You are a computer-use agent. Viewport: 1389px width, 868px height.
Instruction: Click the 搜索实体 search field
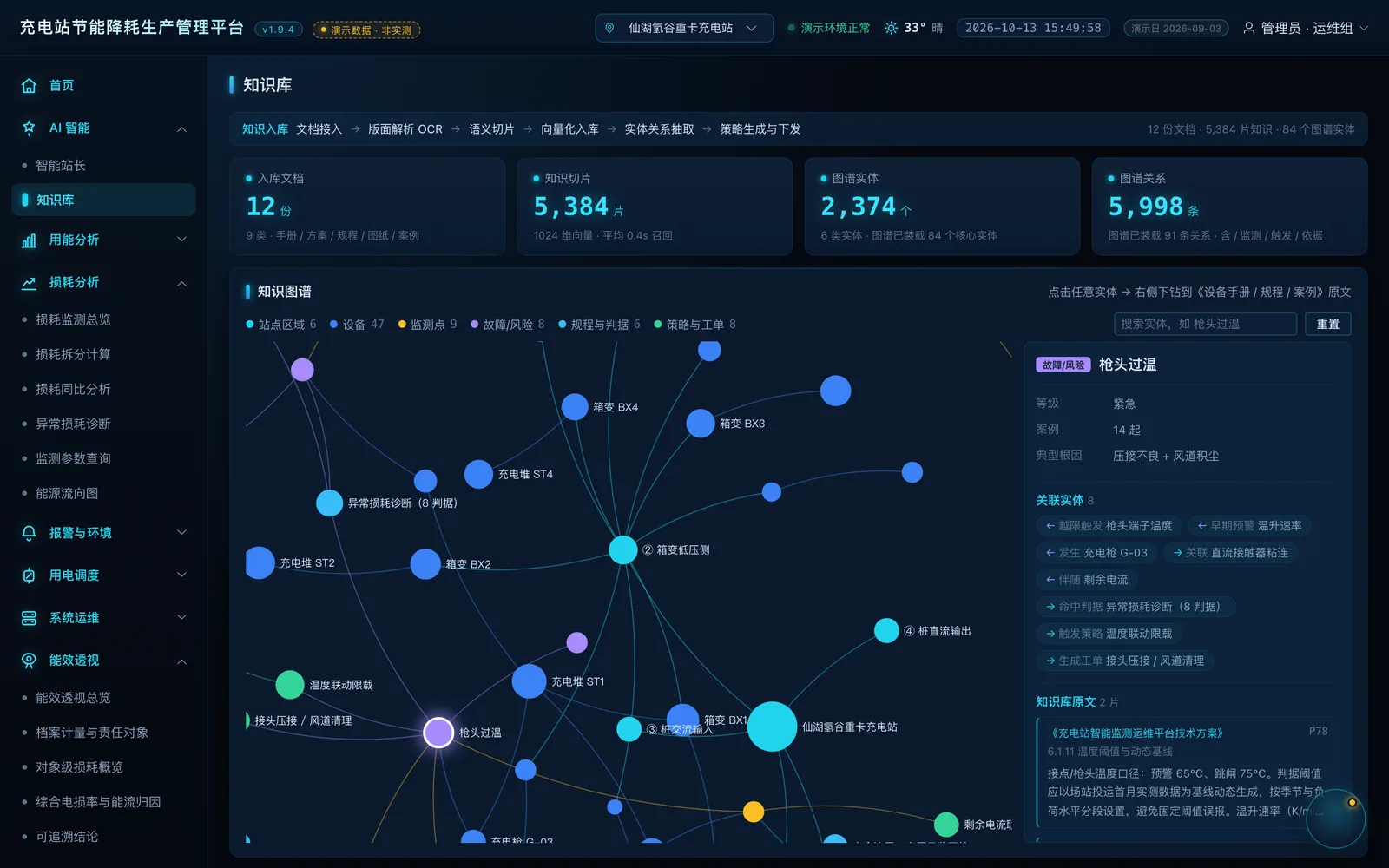click(1205, 325)
